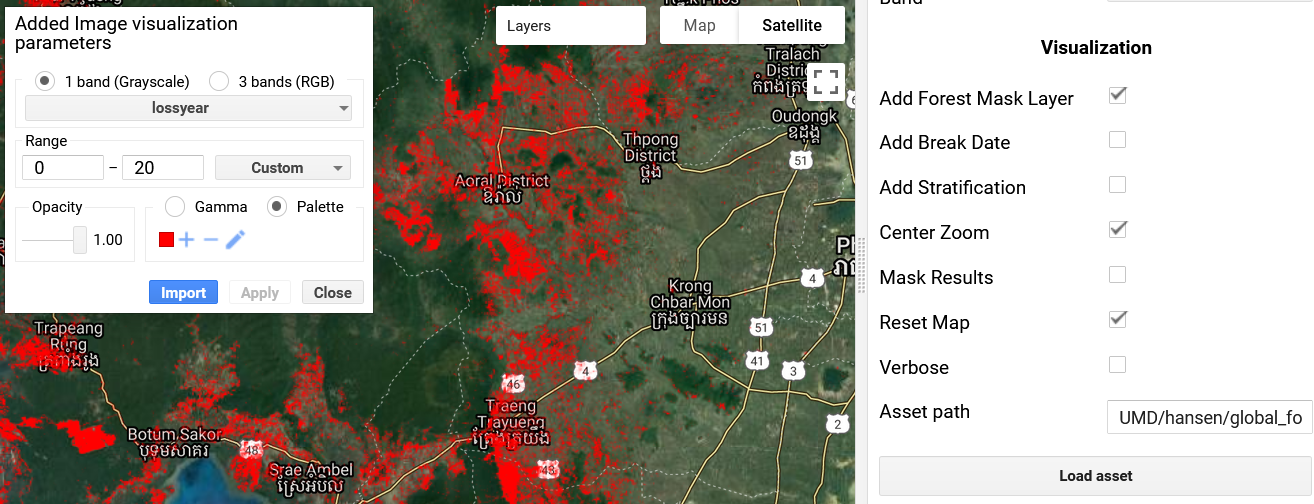1314x504 pixels.
Task: Click the Asset path input field
Action: click(x=1209, y=417)
